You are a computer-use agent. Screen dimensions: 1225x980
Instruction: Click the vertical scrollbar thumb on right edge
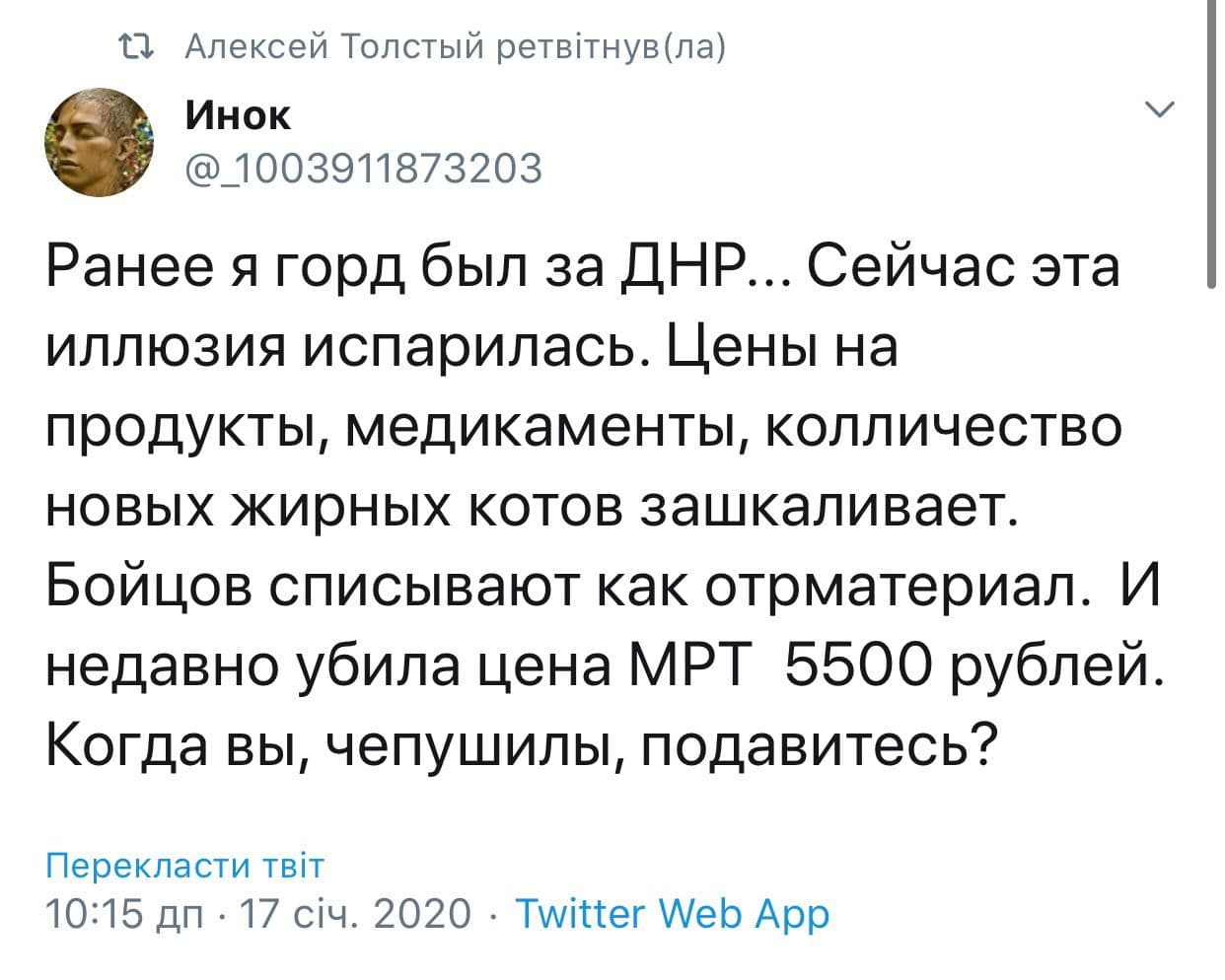pyautogui.click(x=1211, y=143)
